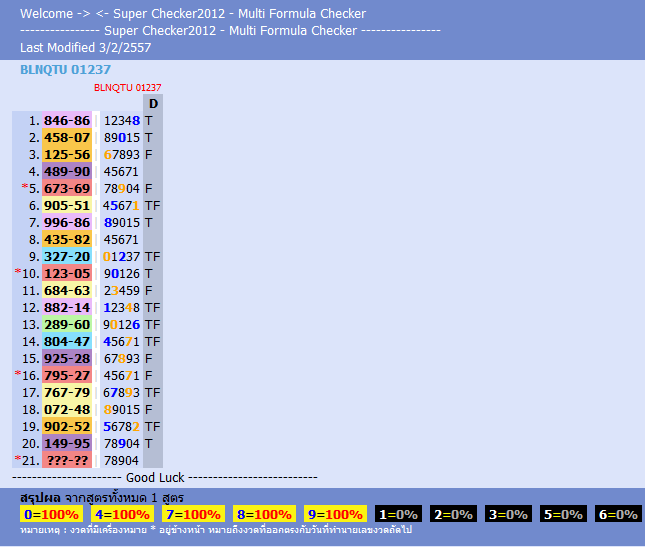
Task: Select the red result 673-69 cell
Action: (x=67, y=188)
